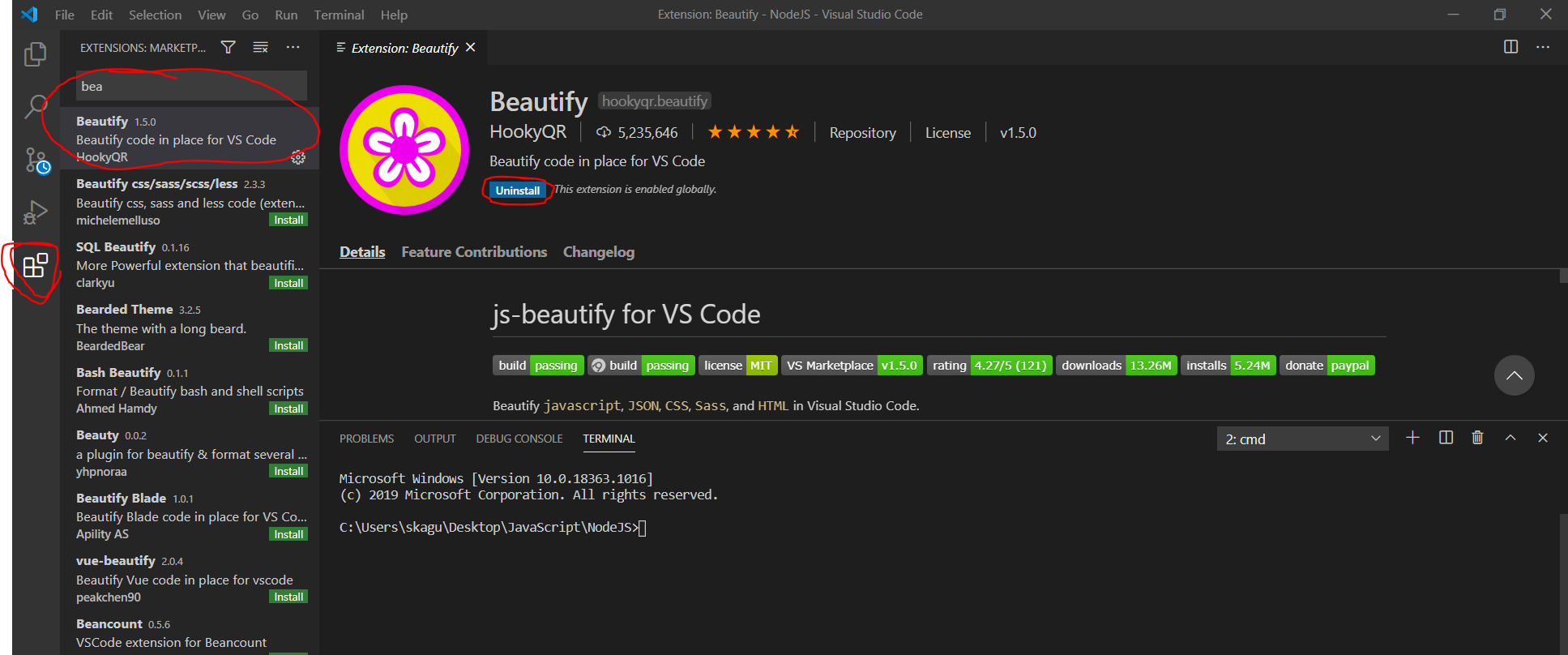Open the Source Control view
The height and width of the screenshot is (655, 1568).
point(37,160)
